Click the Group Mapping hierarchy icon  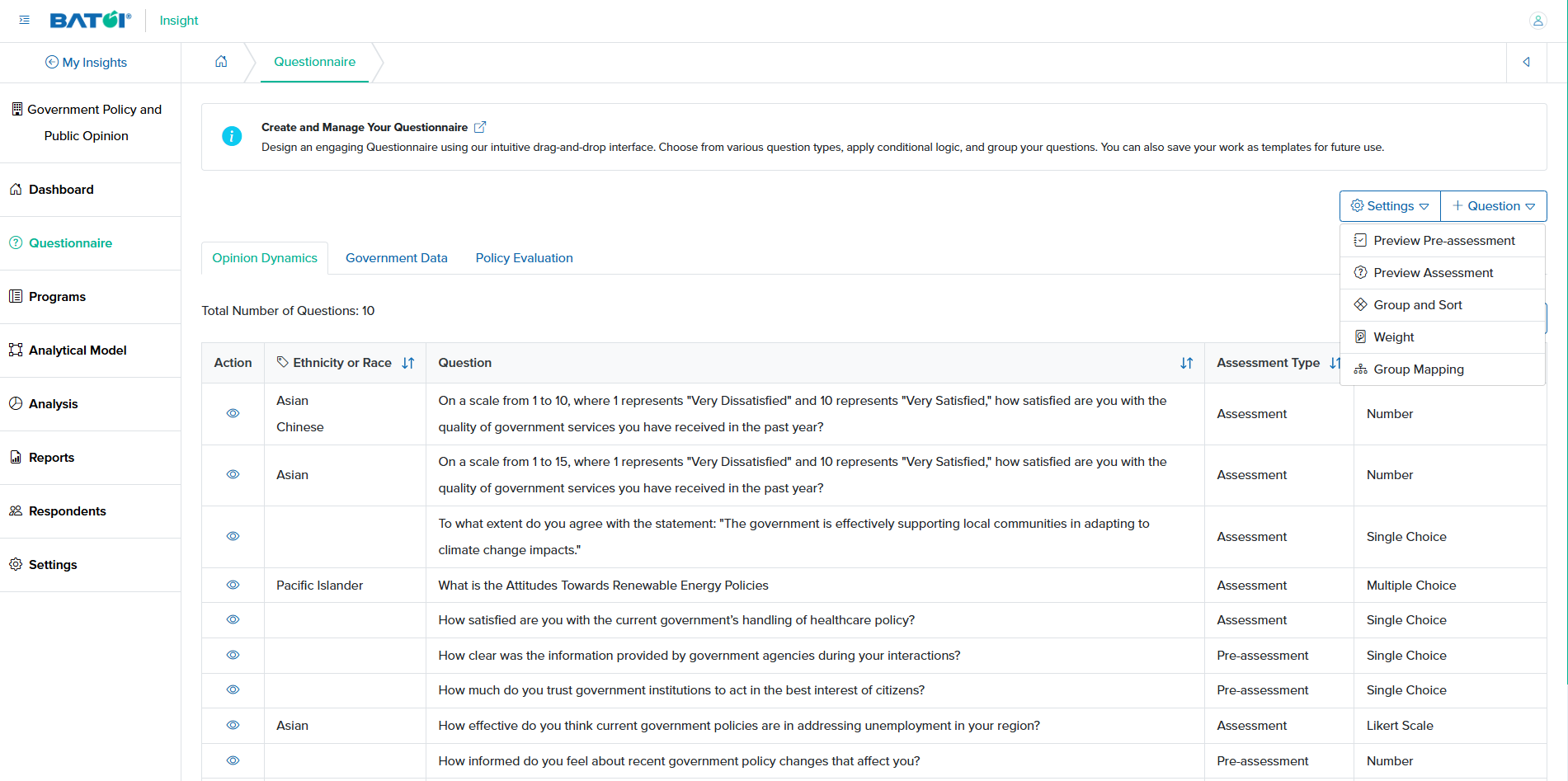(1361, 369)
